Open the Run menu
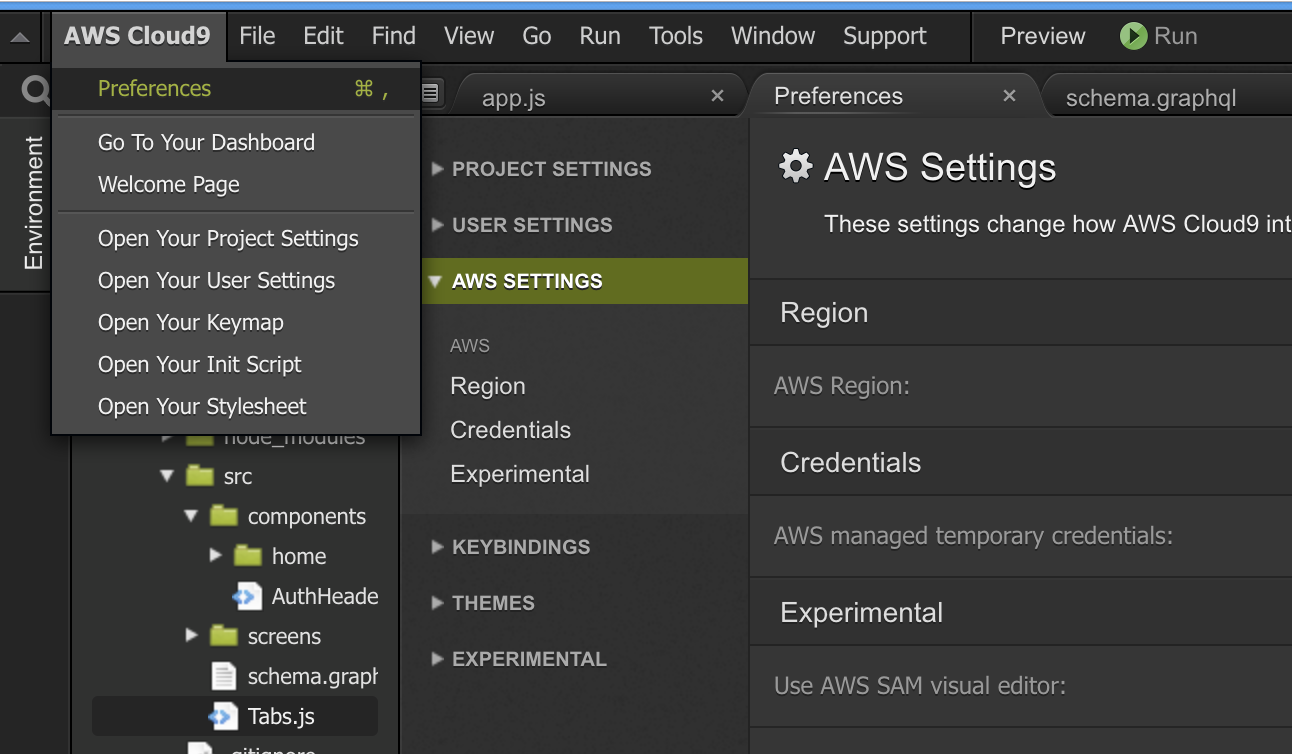Image resolution: width=1292 pixels, height=754 pixels. click(x=600, y=37)
